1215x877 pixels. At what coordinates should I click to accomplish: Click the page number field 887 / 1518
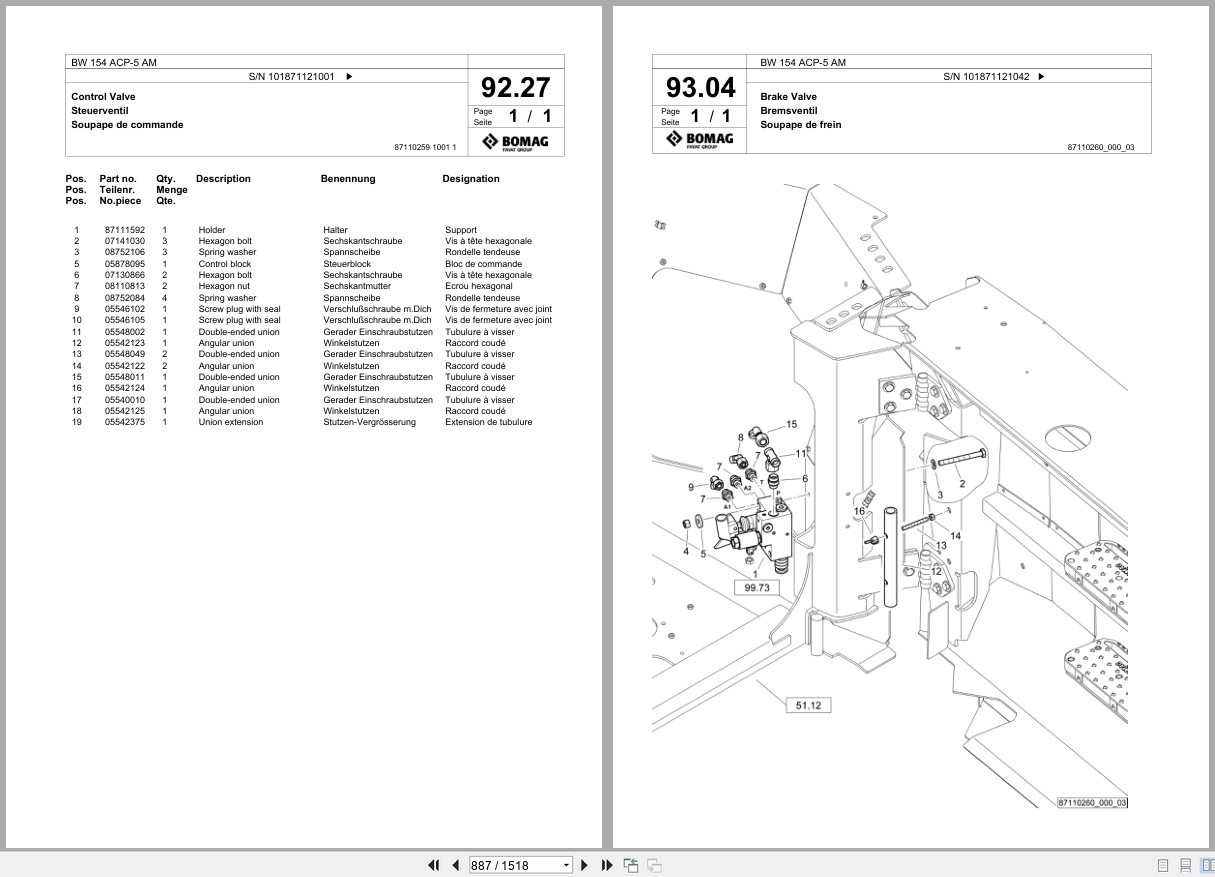(x=514, y=865)
